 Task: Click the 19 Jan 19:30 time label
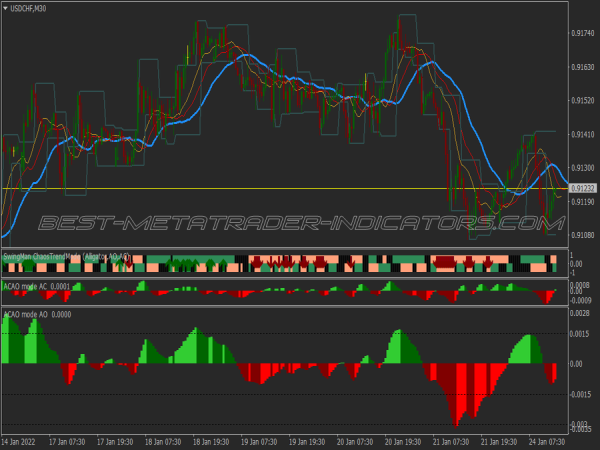(307, 442)
